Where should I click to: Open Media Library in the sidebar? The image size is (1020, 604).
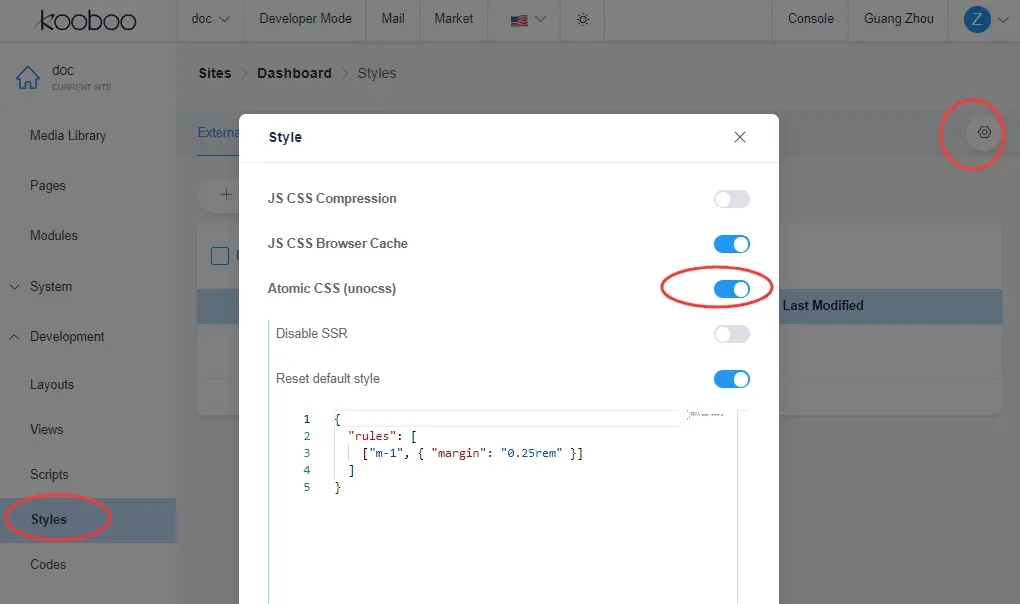pyautogui.click(x=68, y=136)
